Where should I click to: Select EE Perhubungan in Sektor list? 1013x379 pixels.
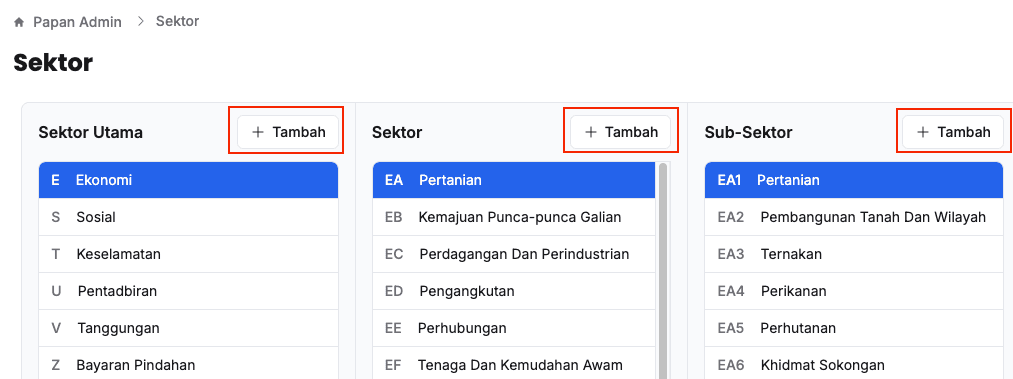click(x=514, y=328)
